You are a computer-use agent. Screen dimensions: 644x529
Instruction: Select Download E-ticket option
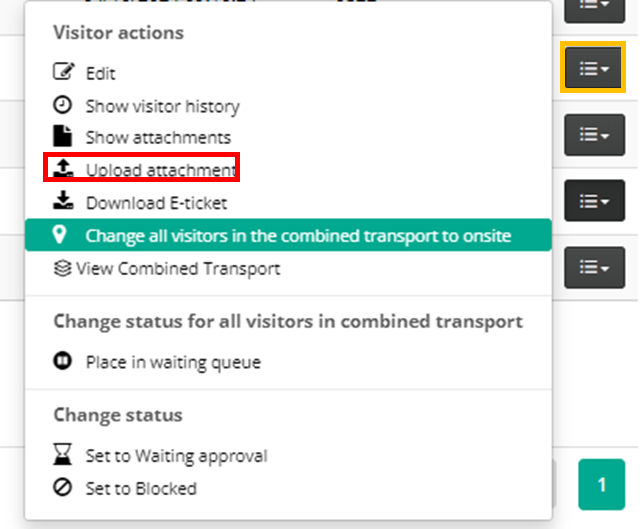pos(156,202)
